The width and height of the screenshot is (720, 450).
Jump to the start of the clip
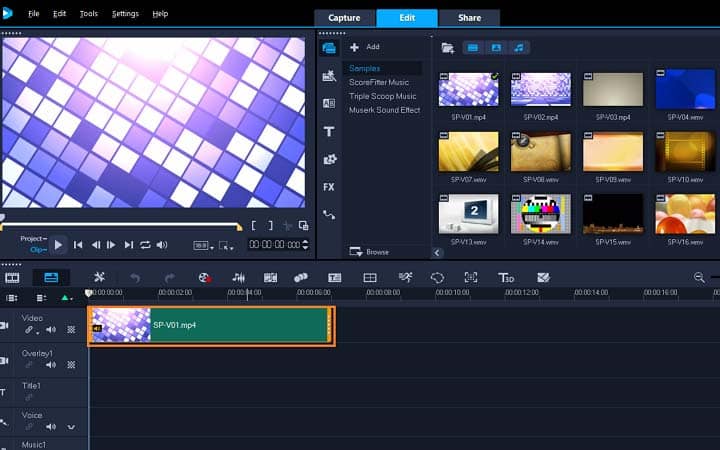(x=78, y=245)
